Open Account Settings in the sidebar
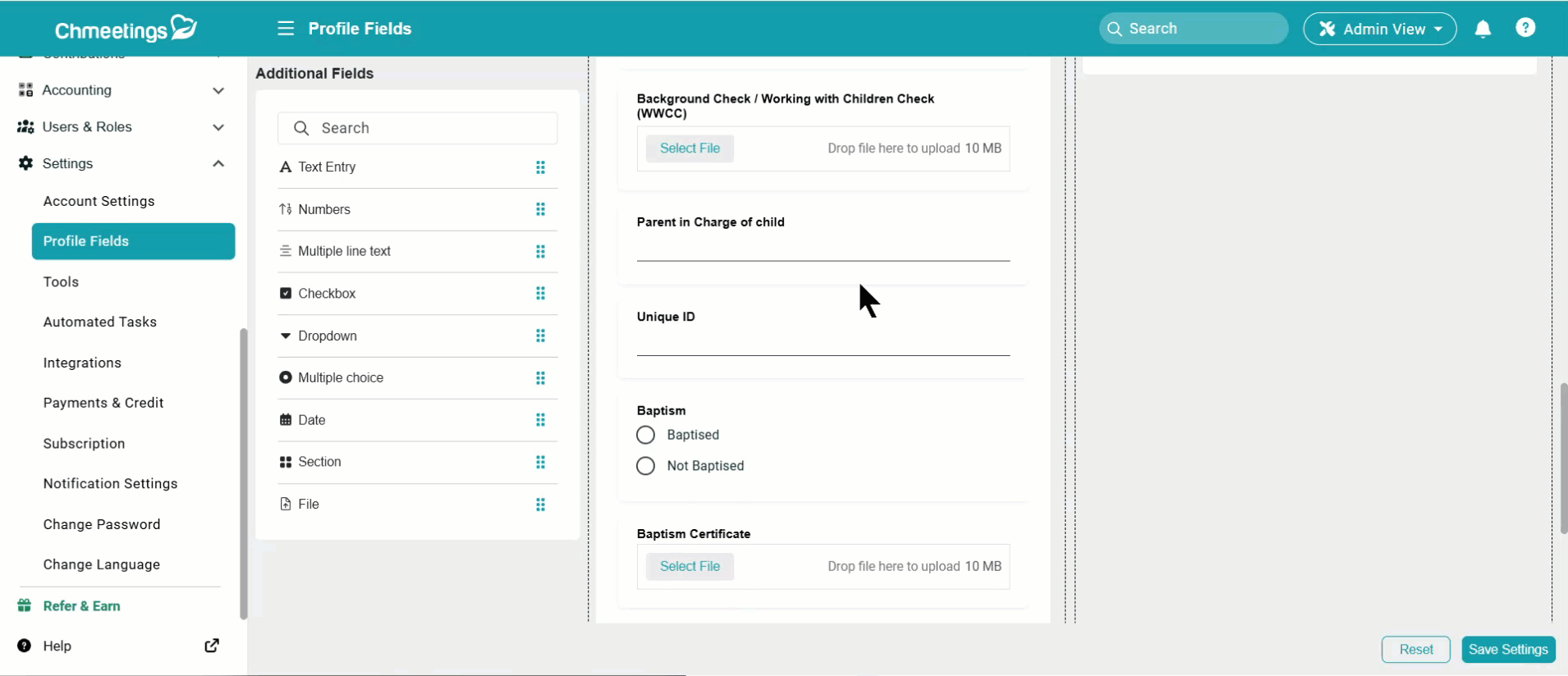 click(99, 201)
